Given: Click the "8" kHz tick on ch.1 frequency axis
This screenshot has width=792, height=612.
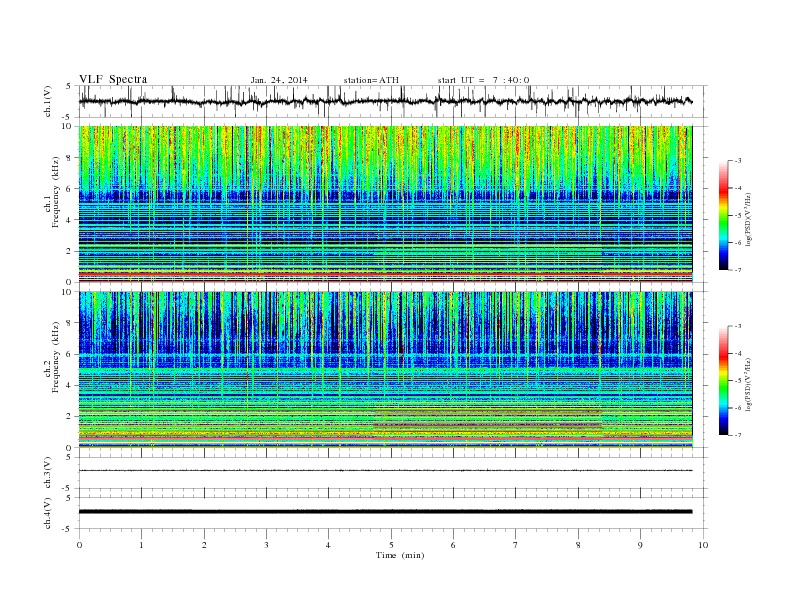Looking at the screenshot, I should pyautogui.click(x=70, y=158).
